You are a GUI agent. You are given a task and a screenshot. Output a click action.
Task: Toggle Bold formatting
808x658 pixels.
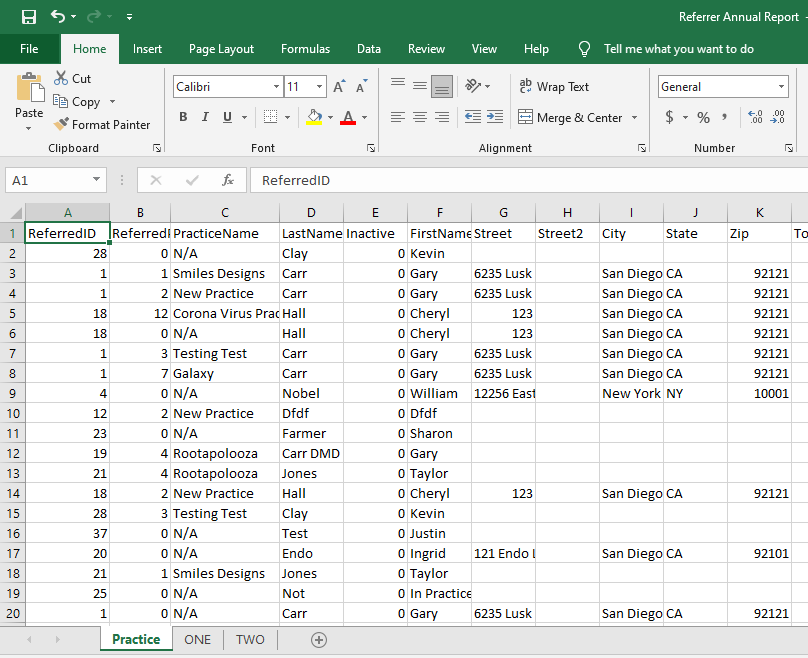click(183, 118)
